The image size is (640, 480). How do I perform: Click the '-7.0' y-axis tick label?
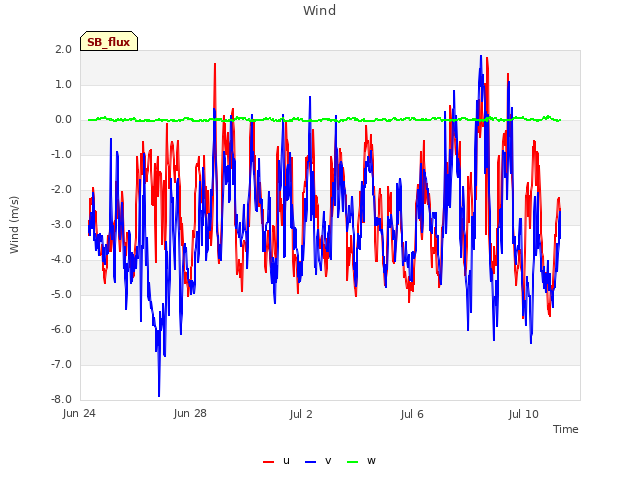click(61, 364)
